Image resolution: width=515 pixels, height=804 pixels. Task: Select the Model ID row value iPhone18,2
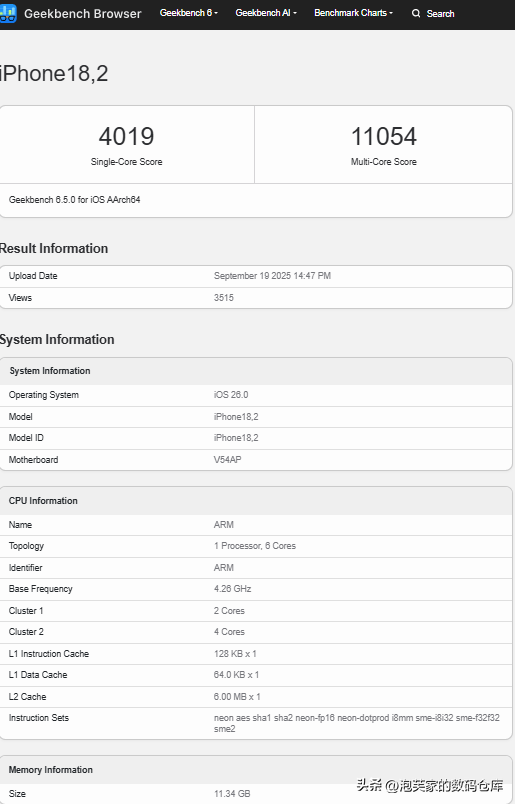pos(236,438)
